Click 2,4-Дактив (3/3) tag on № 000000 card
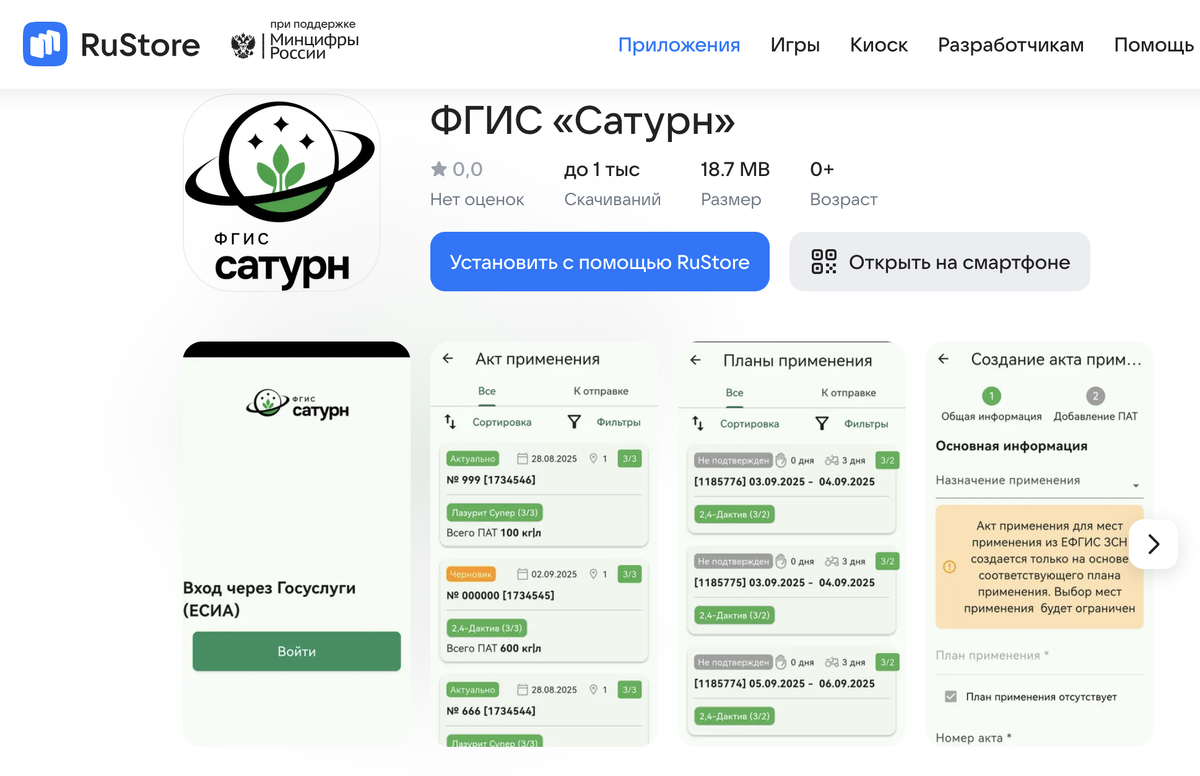The image size is (1200, 776). click(x=487, y=628)
